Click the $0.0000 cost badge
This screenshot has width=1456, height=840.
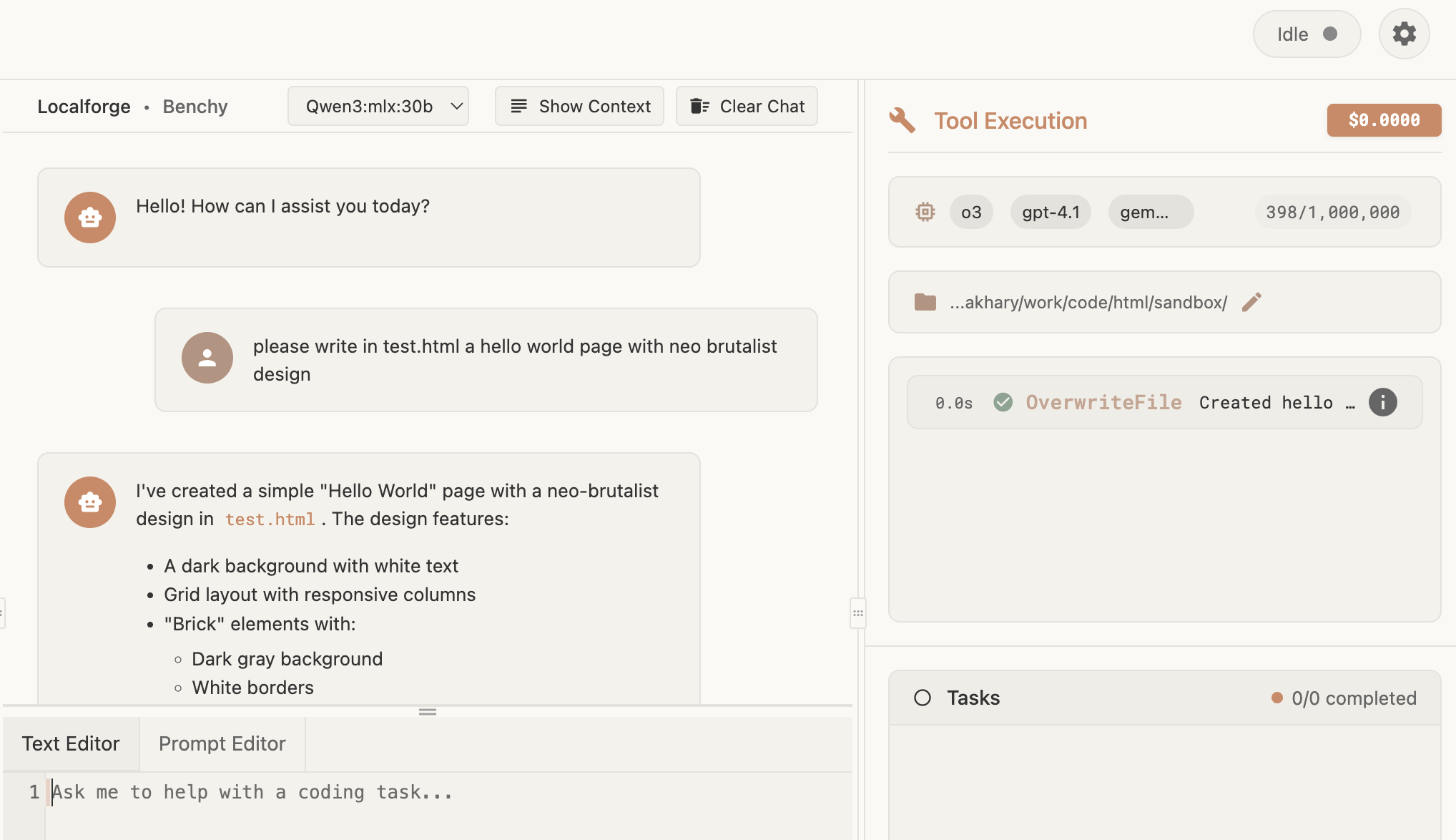click(1384, 120)
